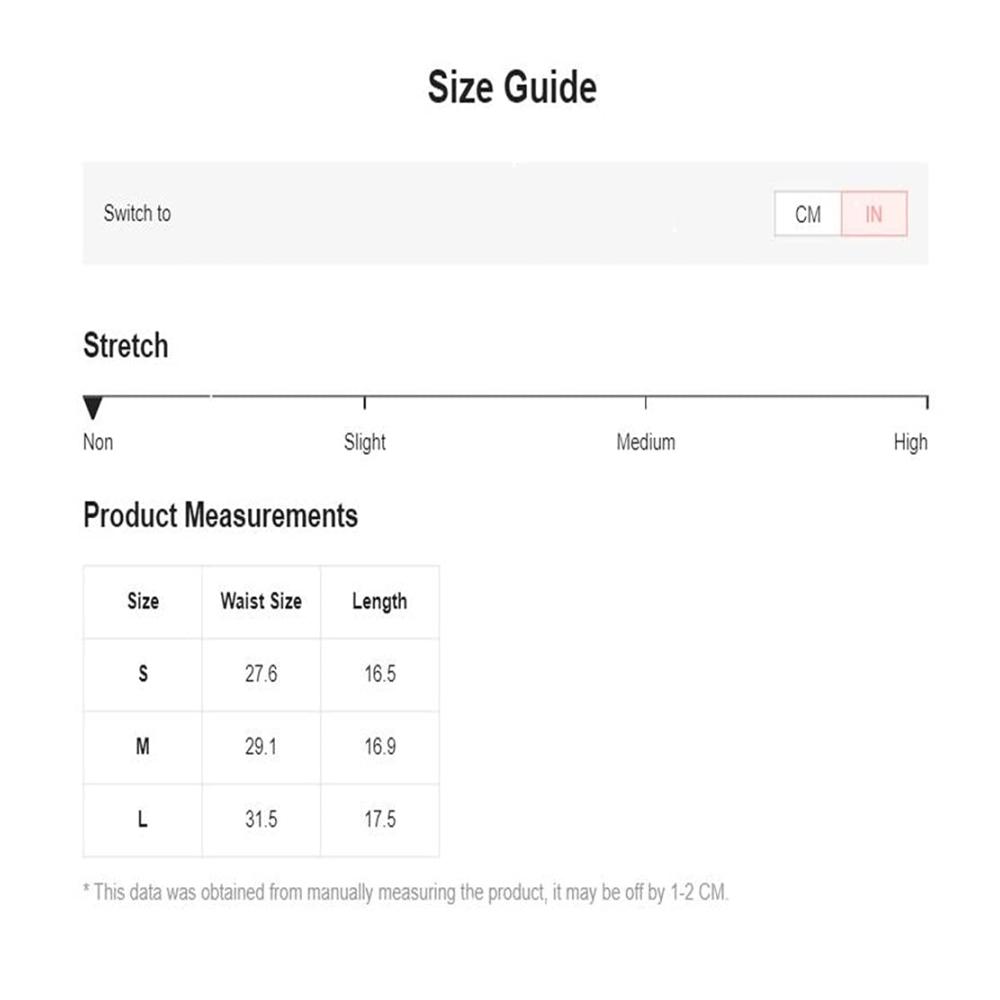Select the S size row label
1000x1000 pixels.
tap(143, 674)
